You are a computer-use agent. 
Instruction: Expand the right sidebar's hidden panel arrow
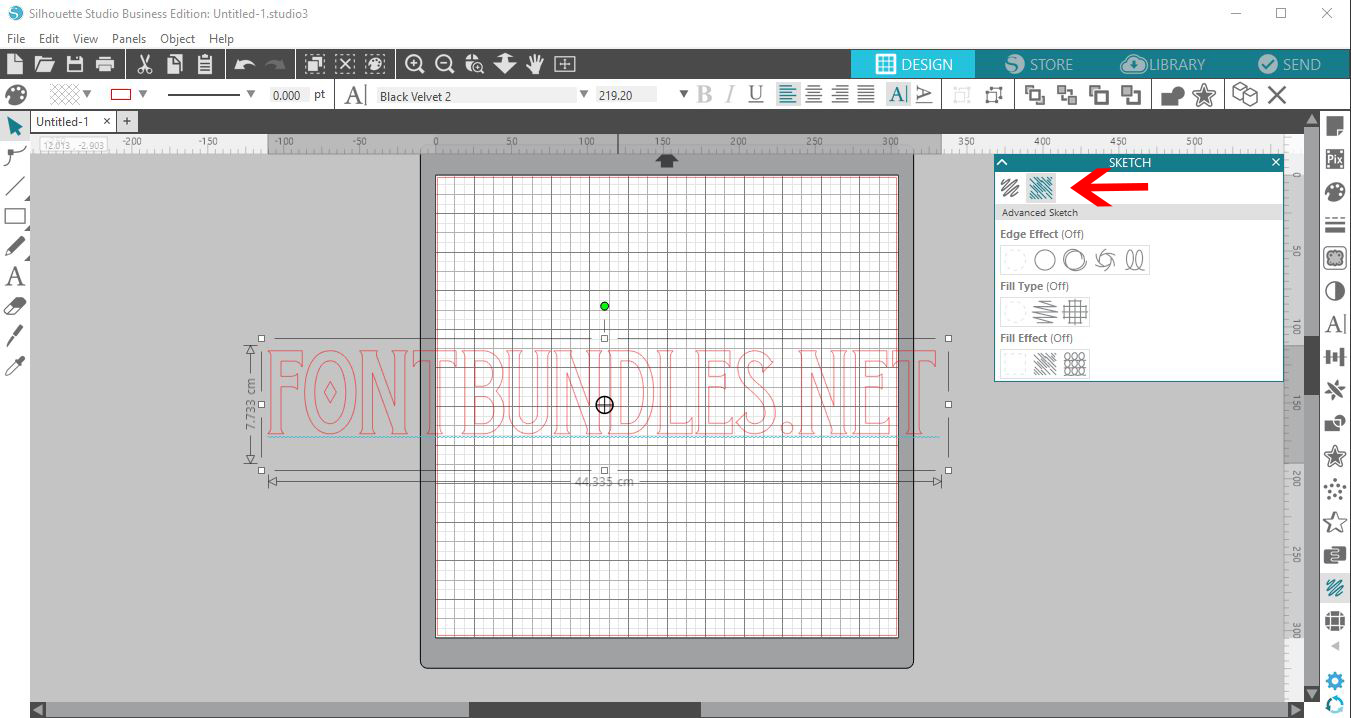(1335, 647)
